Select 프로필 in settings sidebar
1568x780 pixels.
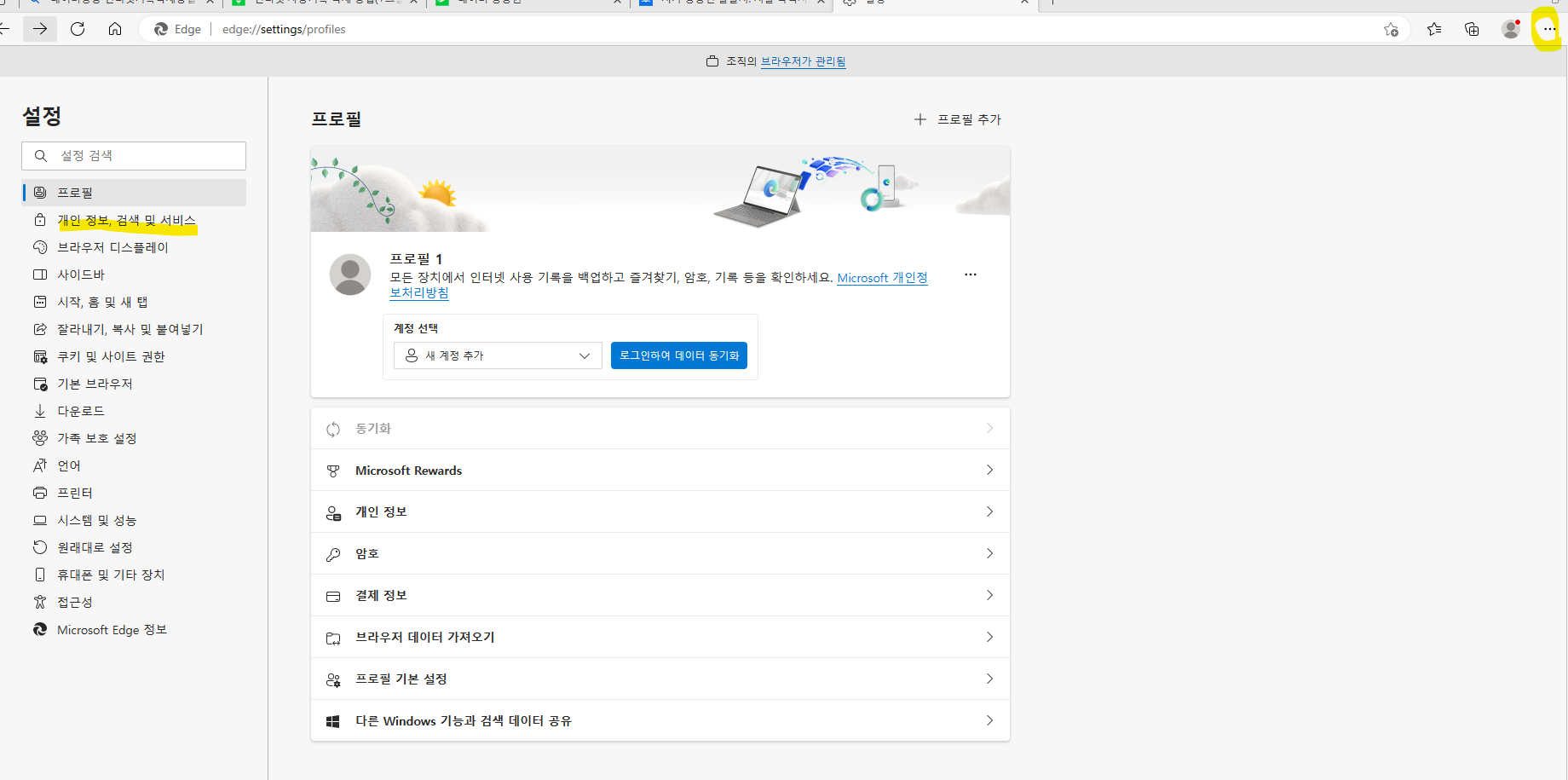[x=135, y=193]
